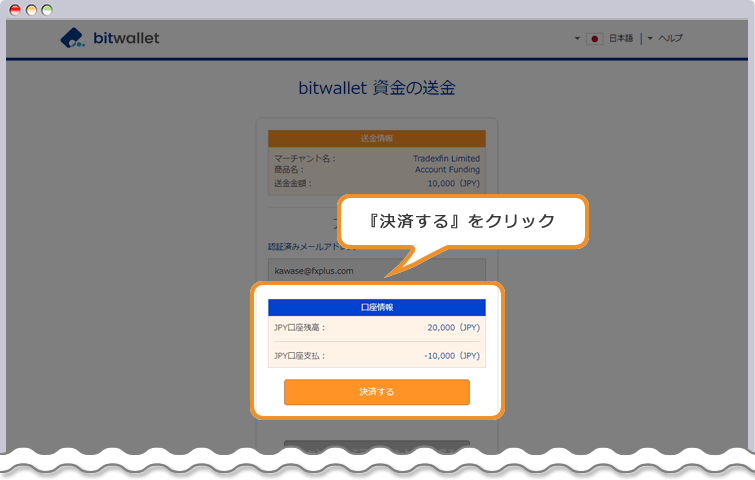Click the 送金情報 header
755x480 pixels.
(x=377, y=138)
